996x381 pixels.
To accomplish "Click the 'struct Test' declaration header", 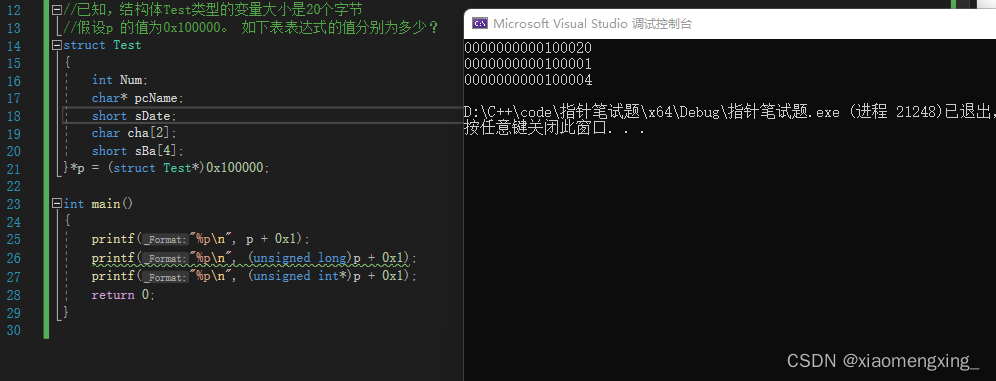I will 102,45.
